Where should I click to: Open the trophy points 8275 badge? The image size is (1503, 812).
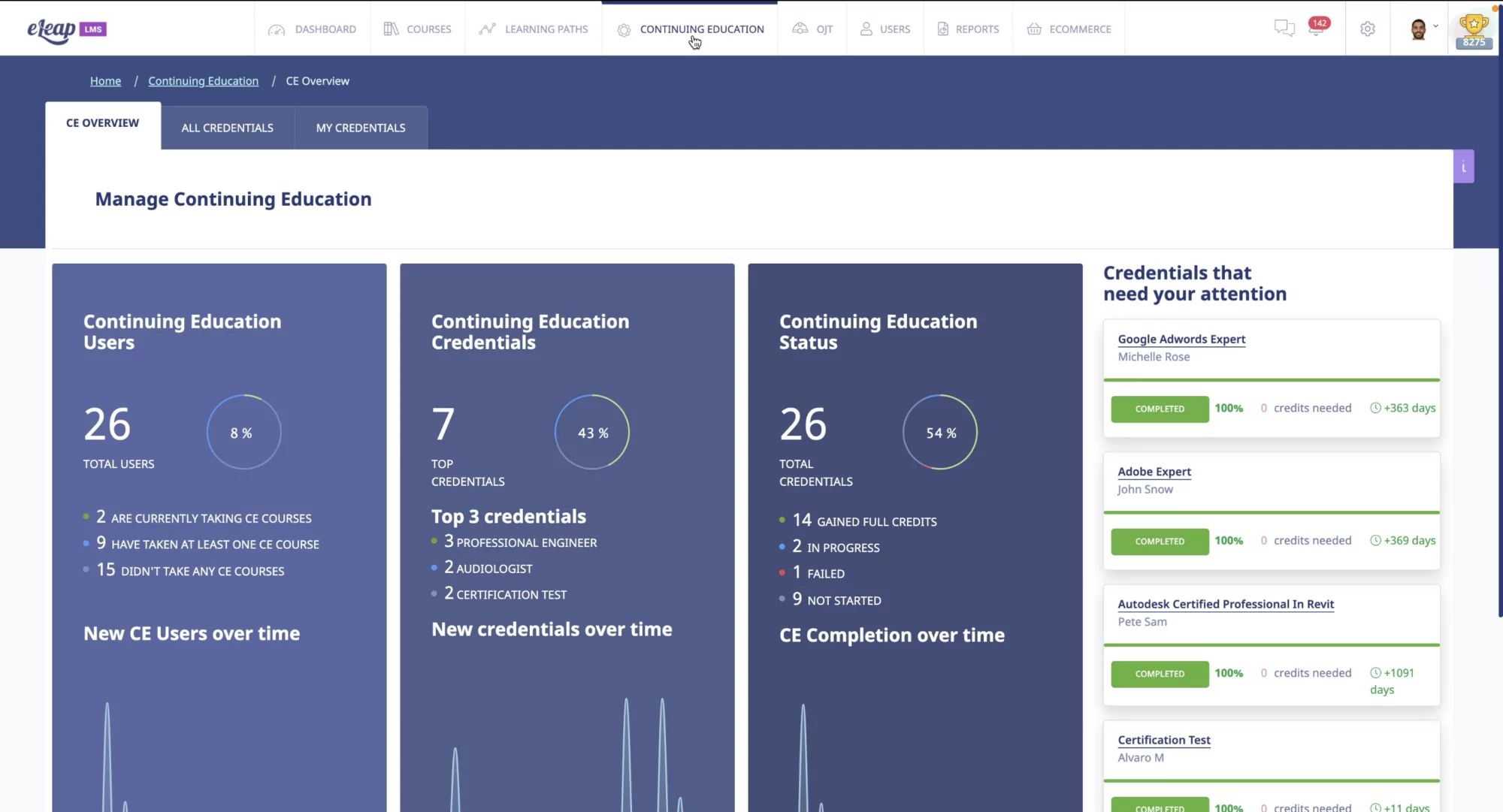tap(1474, 31)
